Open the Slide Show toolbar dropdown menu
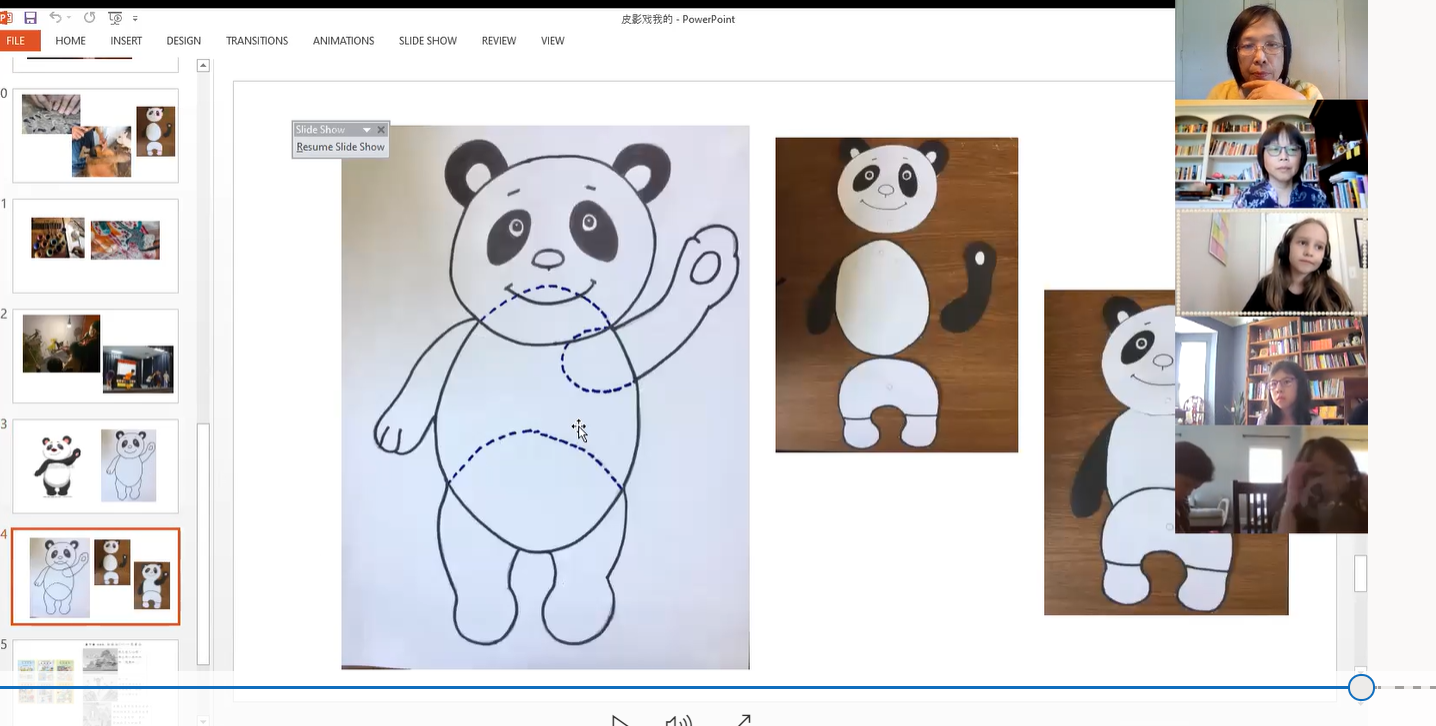This screenshot has height=726, width=1436. 367,129
